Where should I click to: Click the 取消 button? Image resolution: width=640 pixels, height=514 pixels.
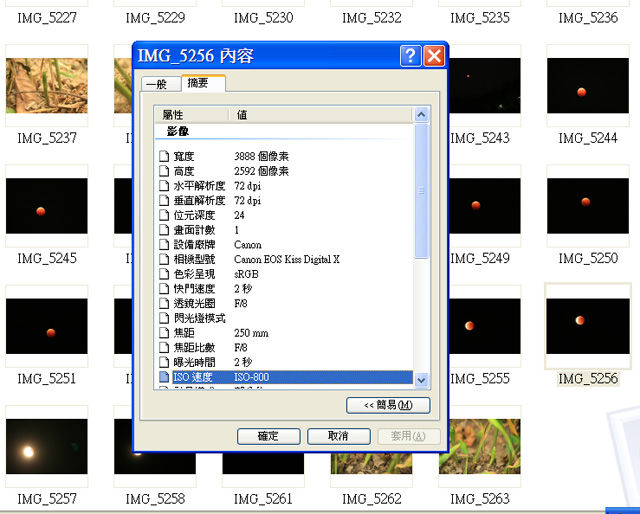tap(339, 436)
